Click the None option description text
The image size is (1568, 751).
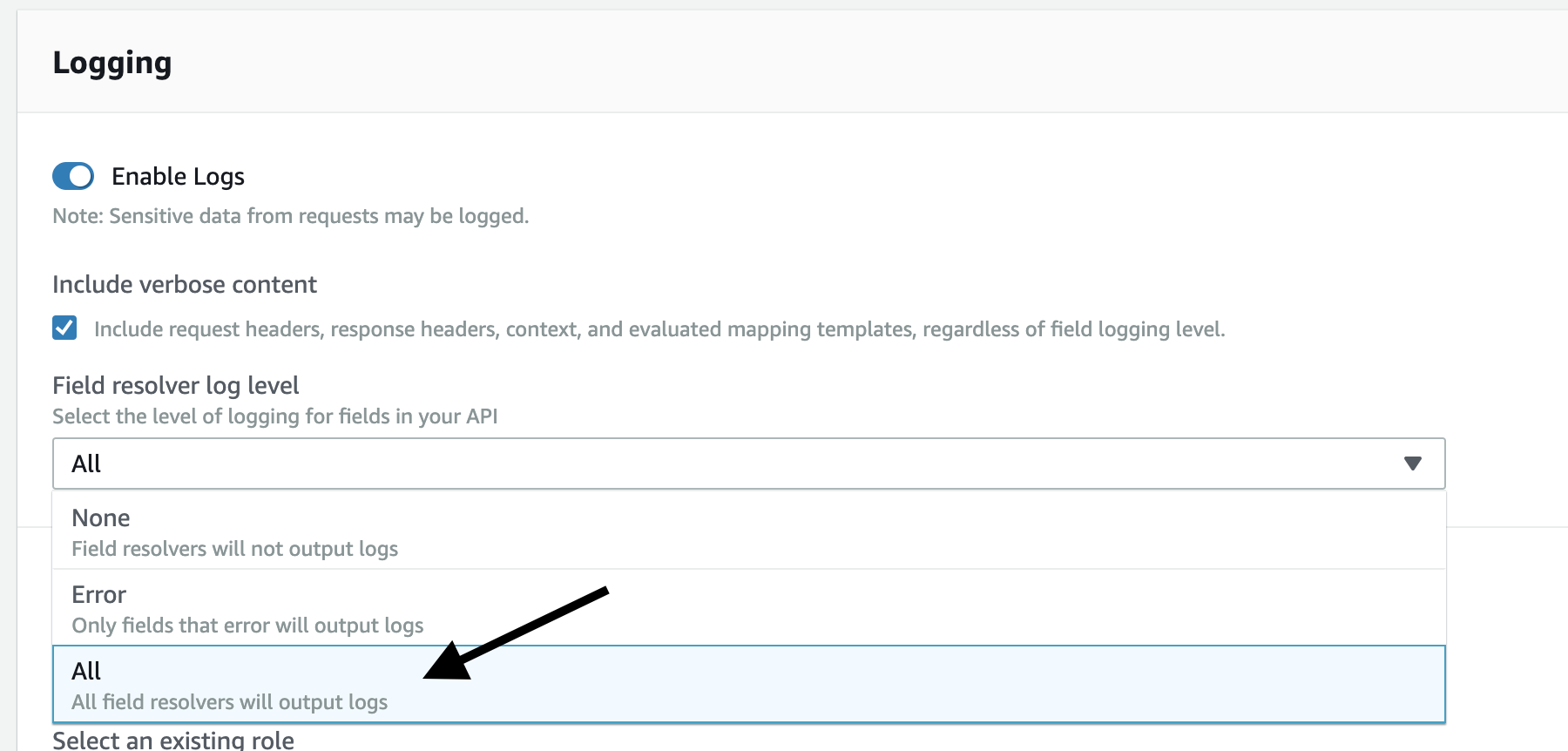235,549
